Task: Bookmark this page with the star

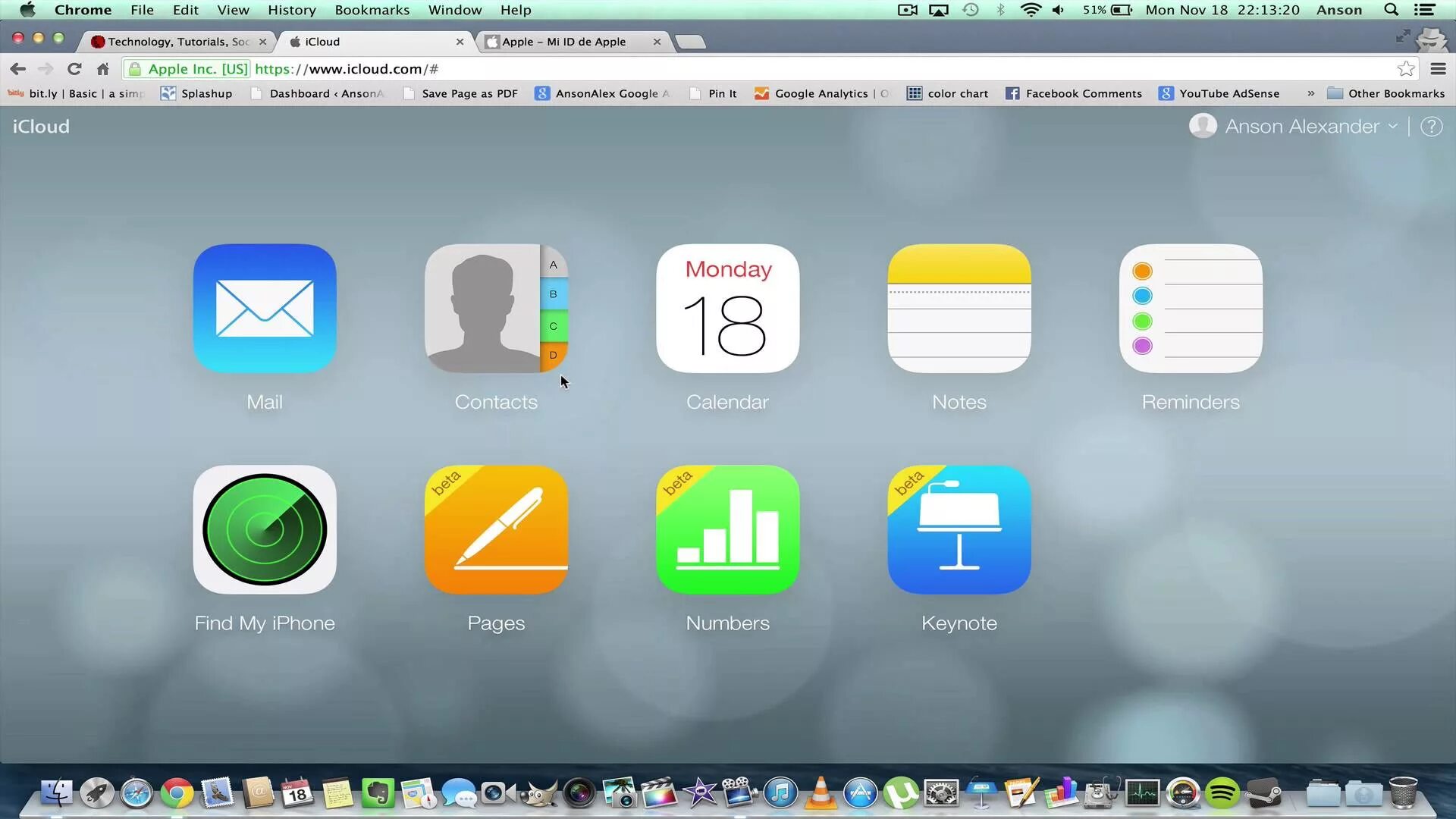Action: (1406, 69)
